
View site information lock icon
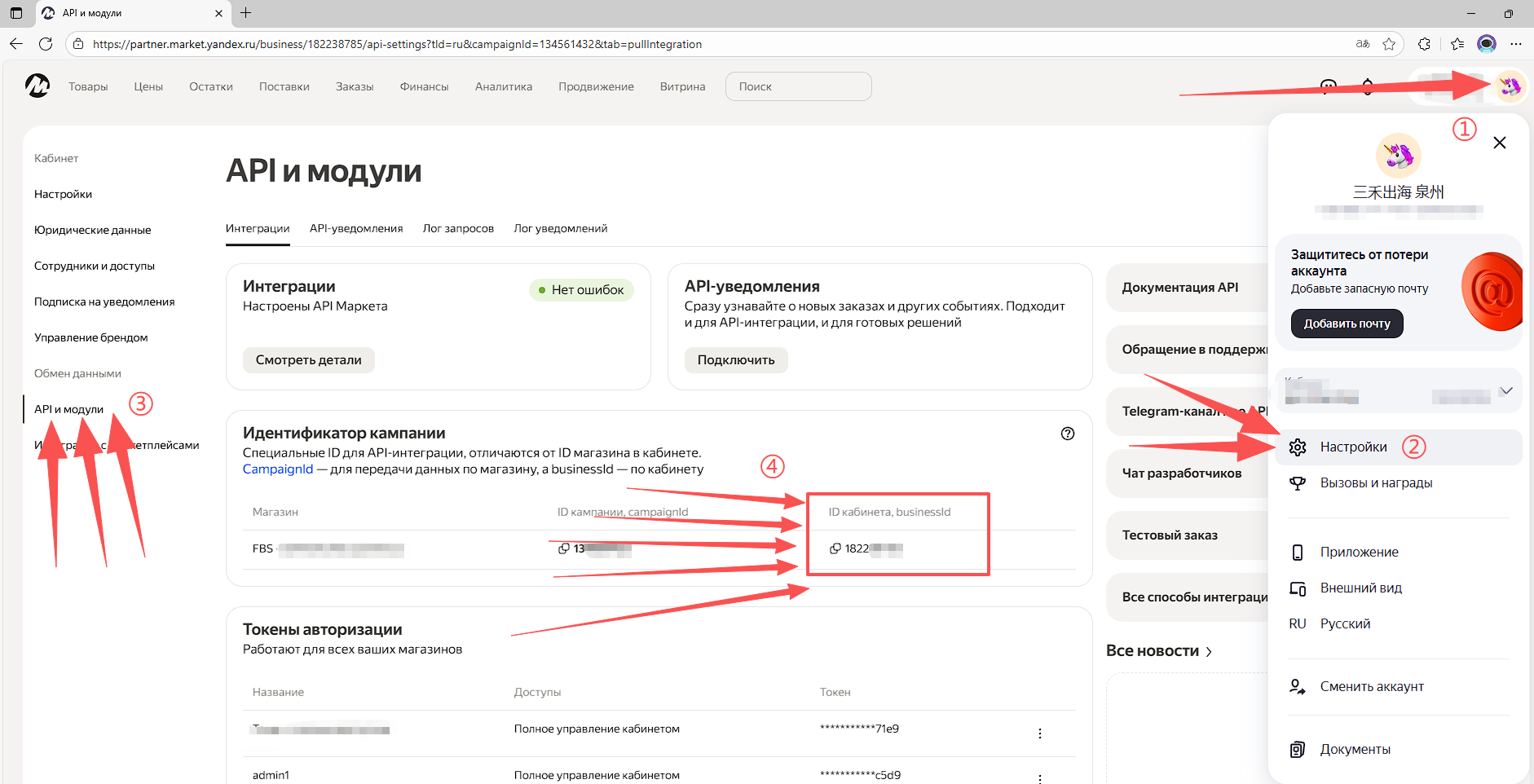coord(78,44)
